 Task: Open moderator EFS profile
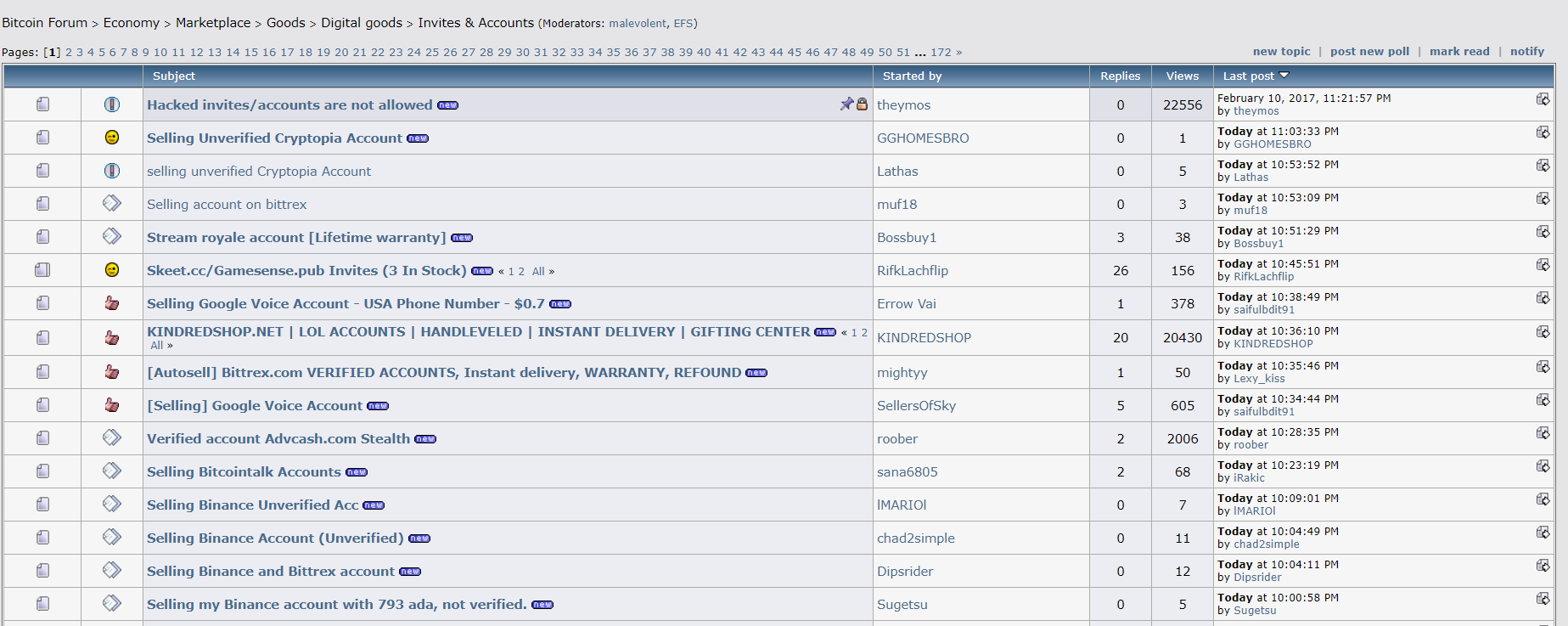(x=683, y=24)
